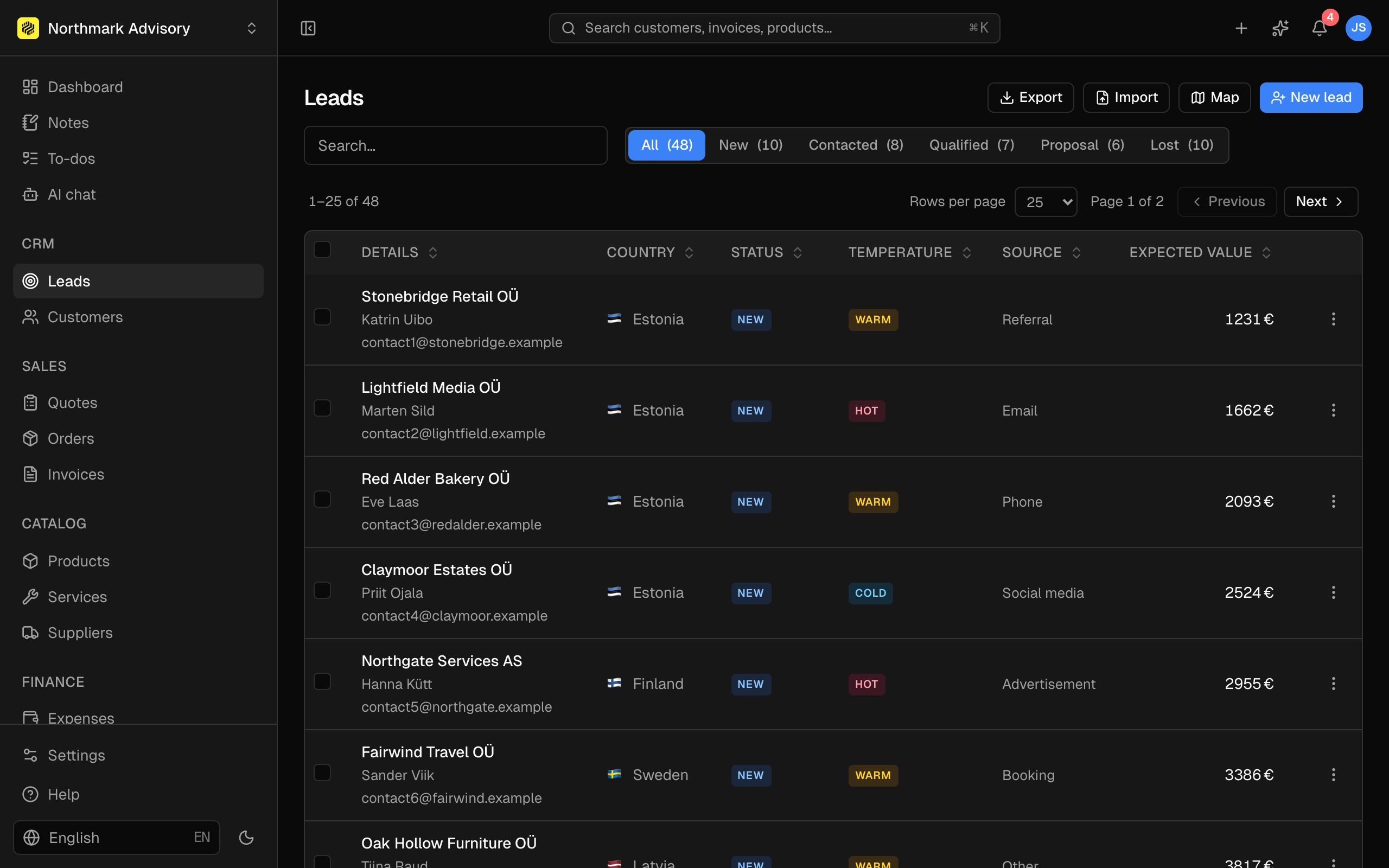1389x868 pixels.
Task: Check the Fairwind Travel OÜ row checkbox
Action: click(x=323, y=773)
